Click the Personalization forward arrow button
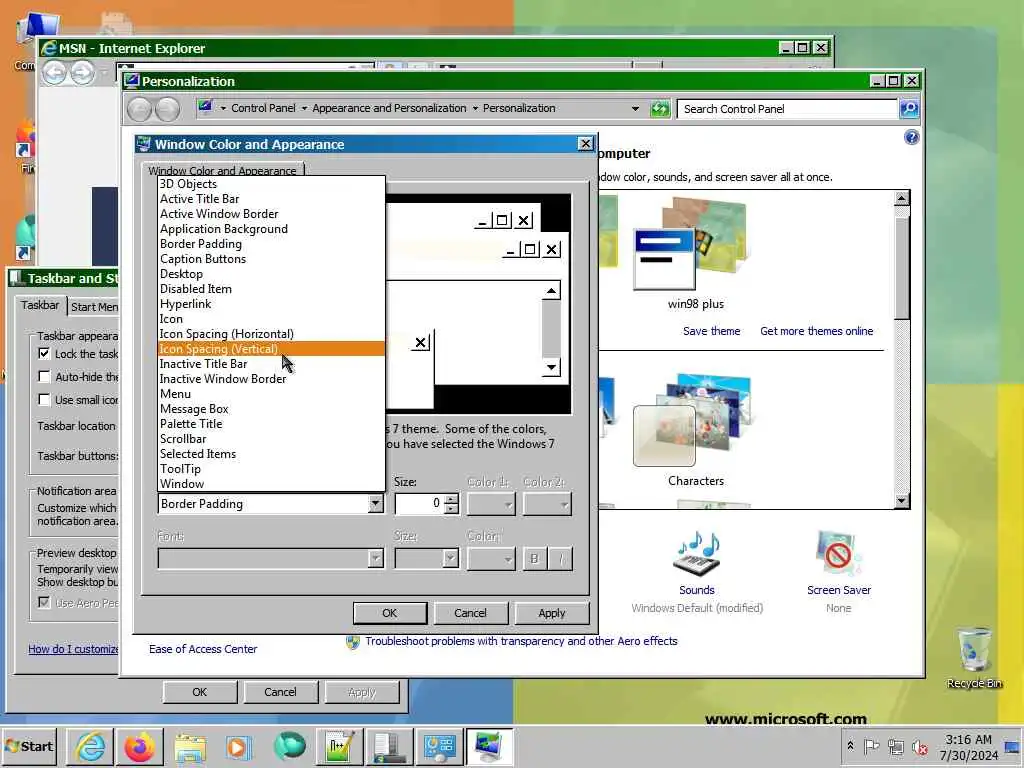1024x768 pixels. [168, 109]
